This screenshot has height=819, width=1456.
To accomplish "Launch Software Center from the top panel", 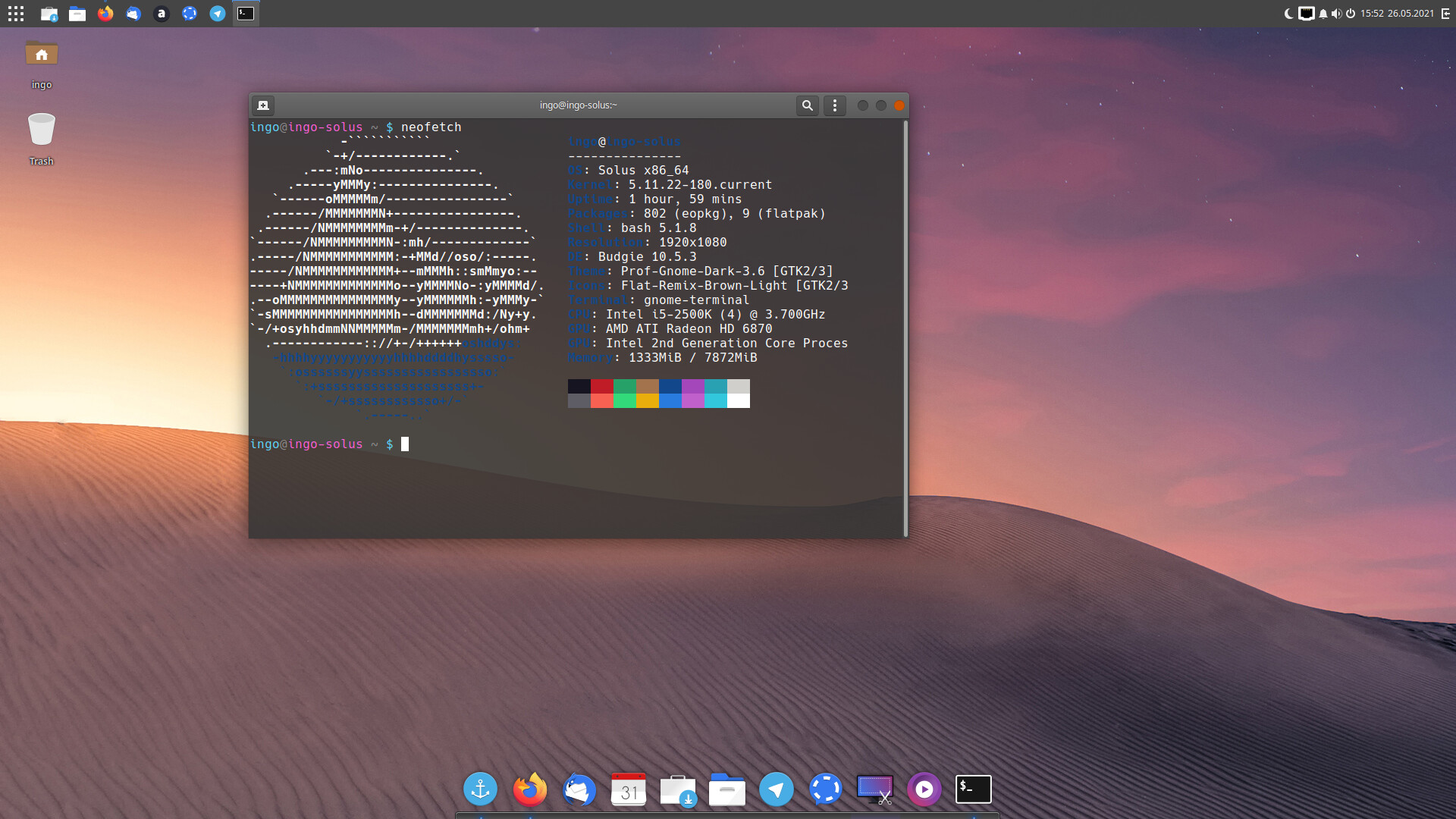I will point(49,14).
